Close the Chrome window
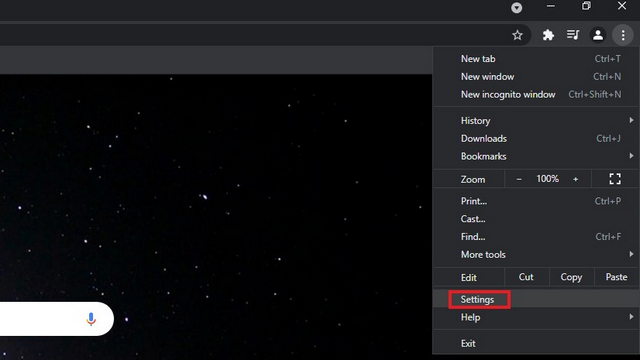 coord(622,6)
